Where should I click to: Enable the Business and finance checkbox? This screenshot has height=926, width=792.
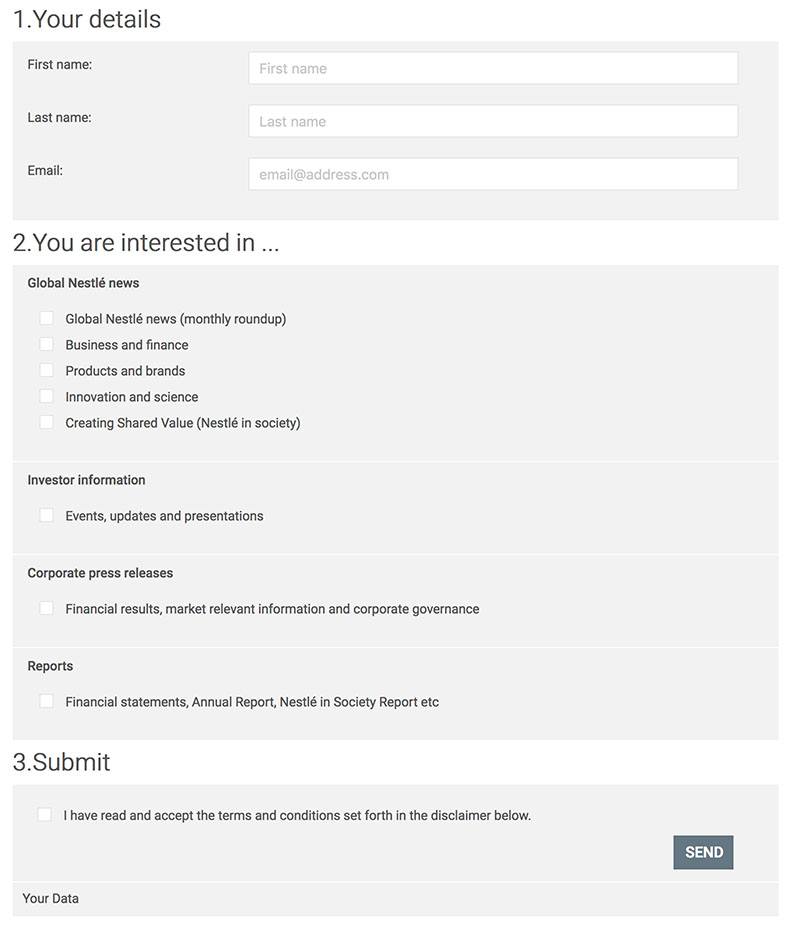tap(47, 344)
